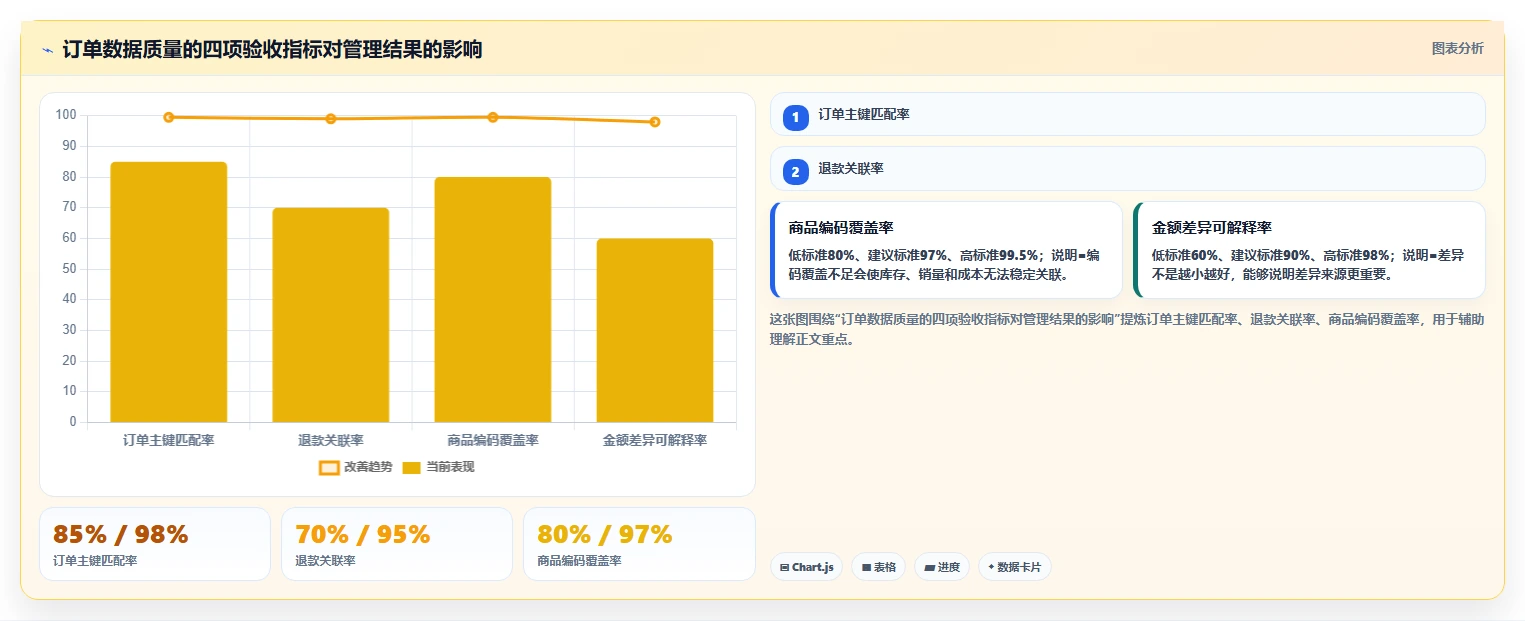Click x-axis label 商品编码覆盖率
This screenshot has width=1525, height=621.
coord(493,440)
